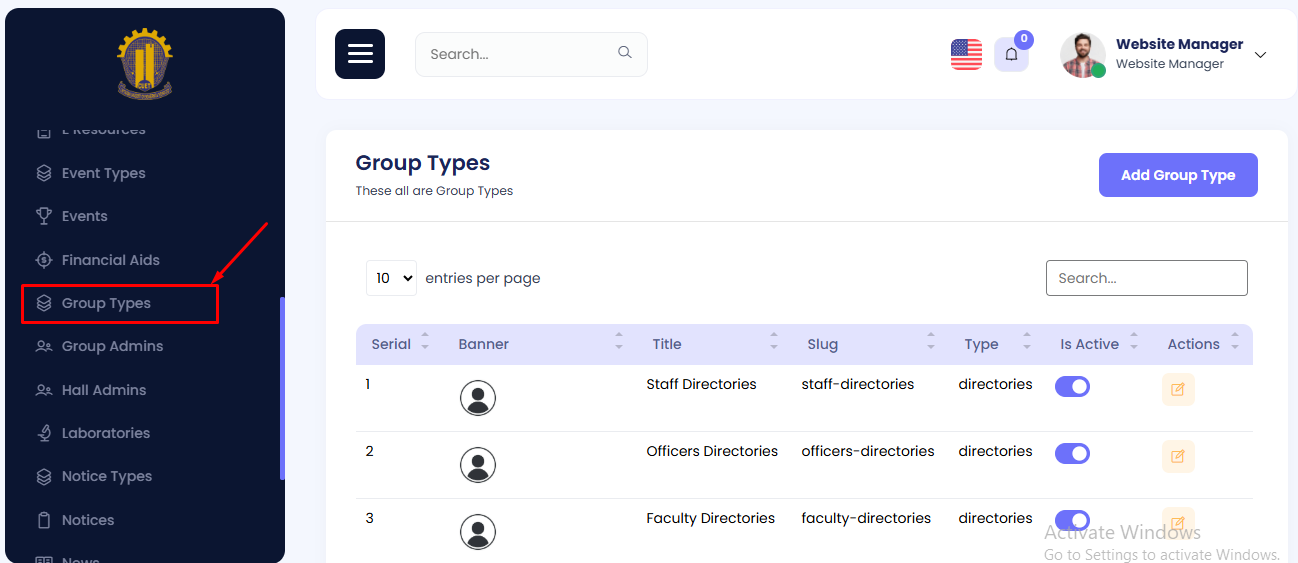Open Group Admins in the sidebar
Viewport: 1298px width, 563px height.
click(x=112, y=346)
